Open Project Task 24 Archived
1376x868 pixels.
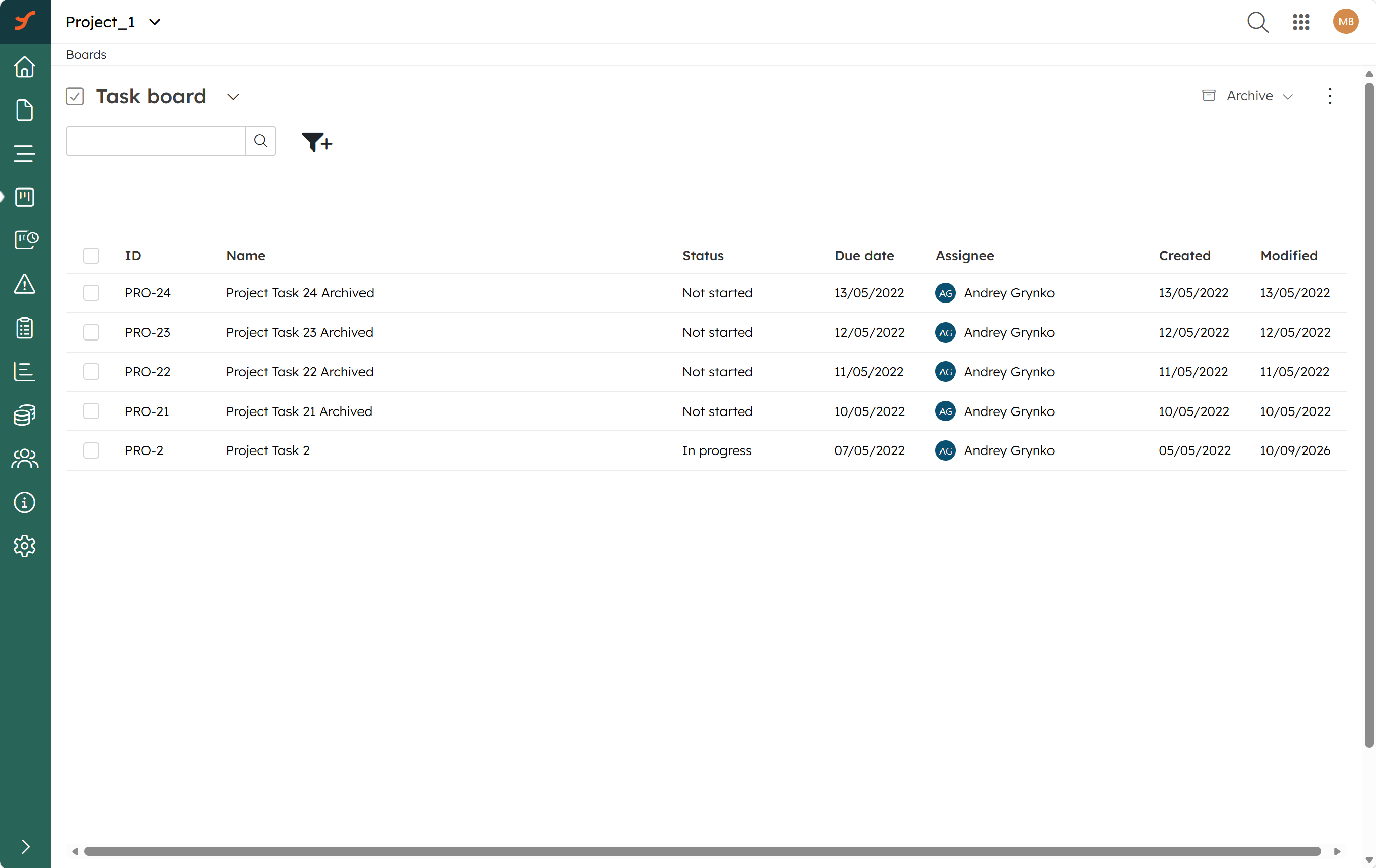click(x=300, y=293)
